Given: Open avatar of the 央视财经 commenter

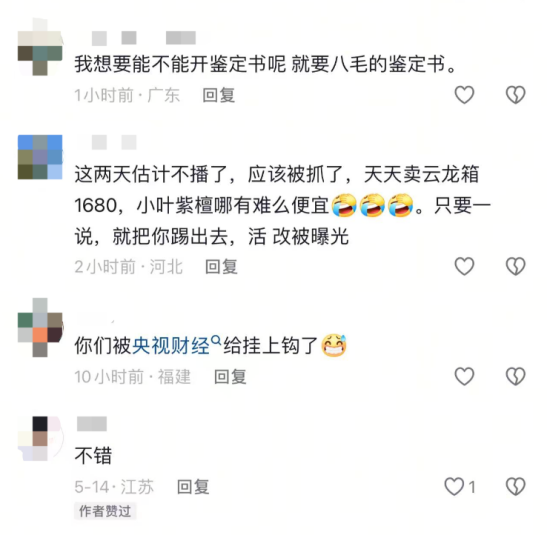Looking at the screenshot, I should pyautogui.click(x=40, y=327).
